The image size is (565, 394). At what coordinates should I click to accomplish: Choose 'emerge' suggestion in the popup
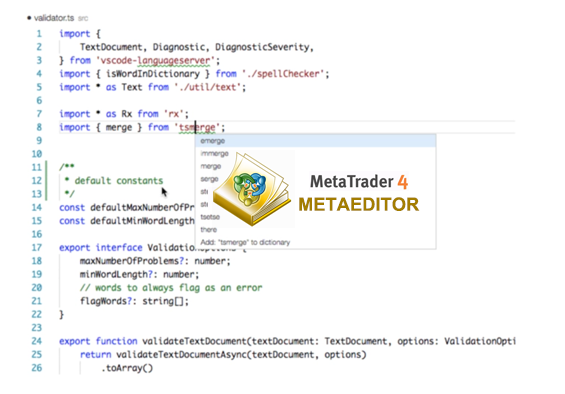pyautogui.click(x=315, y=141)
